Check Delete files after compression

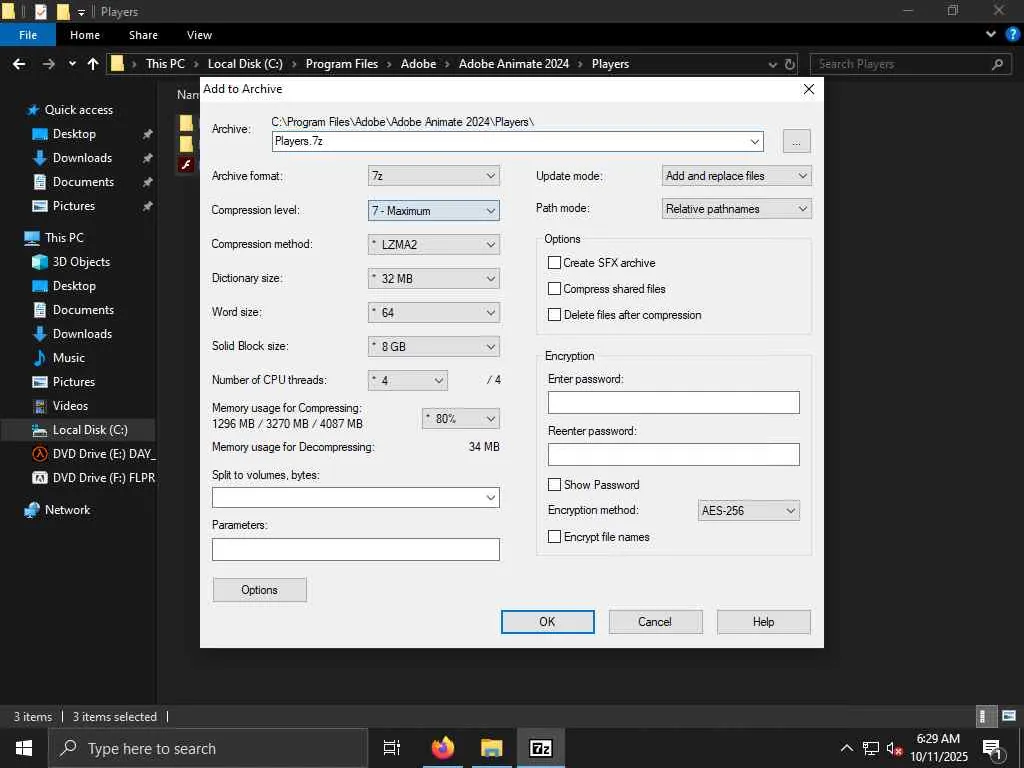pyautogui.click(x=554, y=315)
